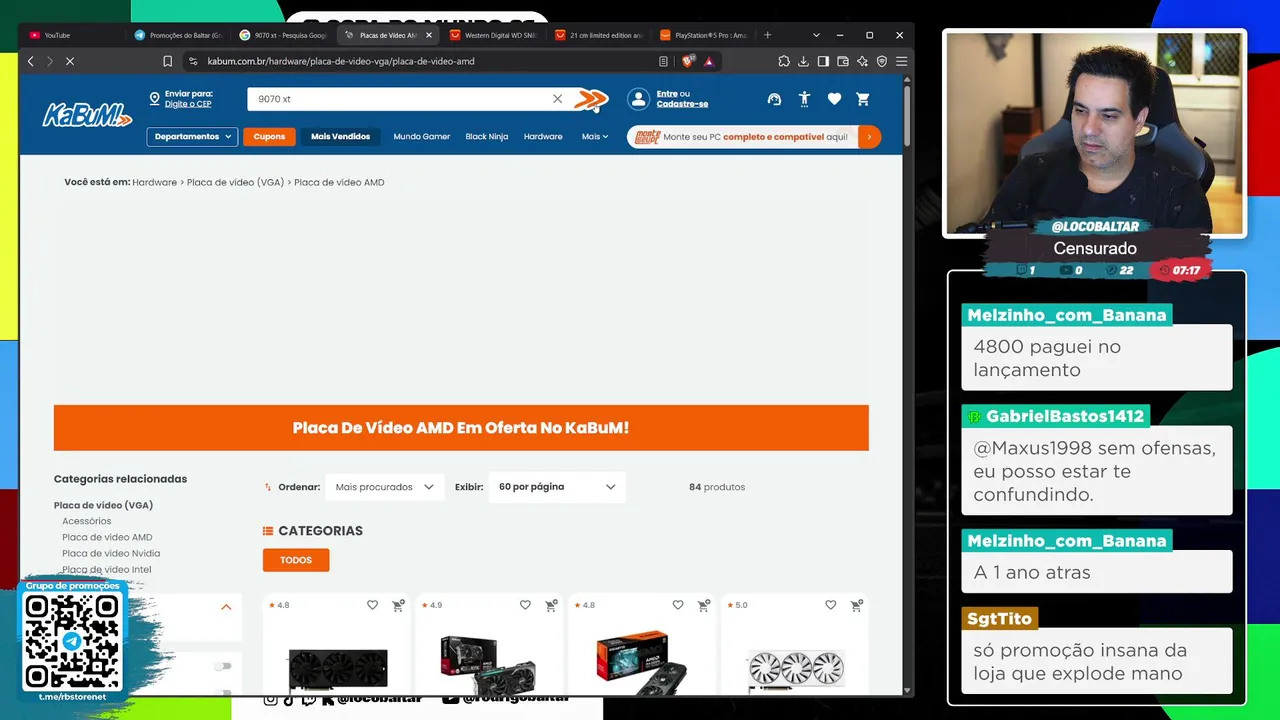Click into the '9070 xt' search field
Image resolution: width=1280 pixels, height=720 pixels.
tap(400, 99)
